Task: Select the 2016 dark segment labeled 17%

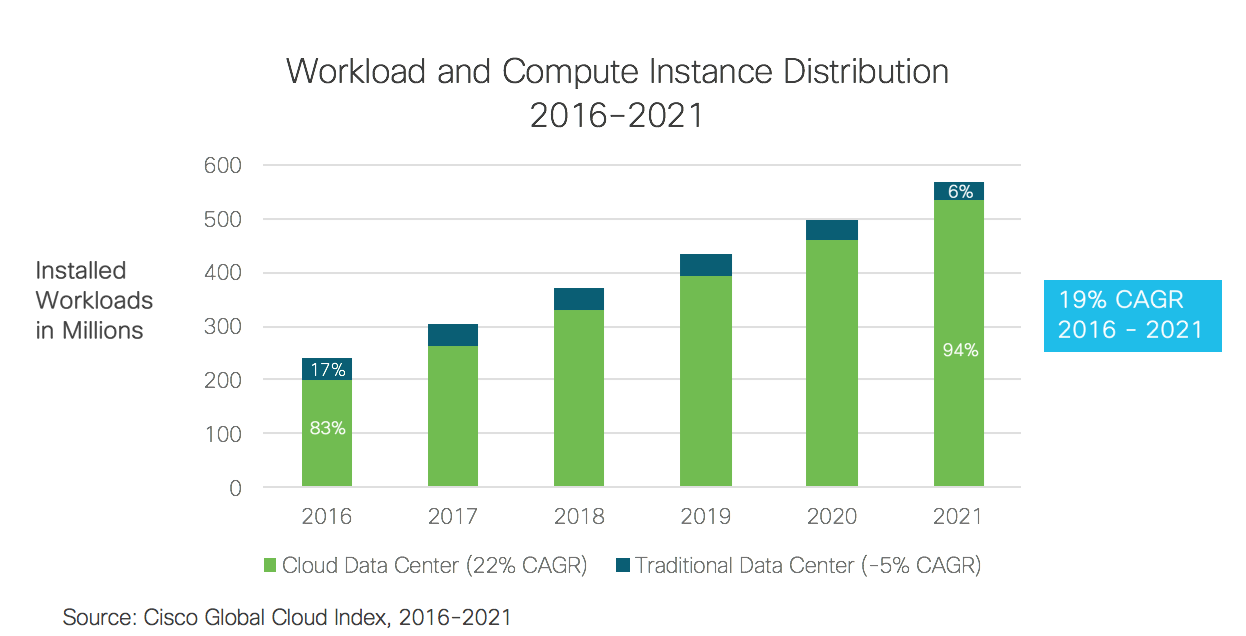Action: [x=327, y=369]
